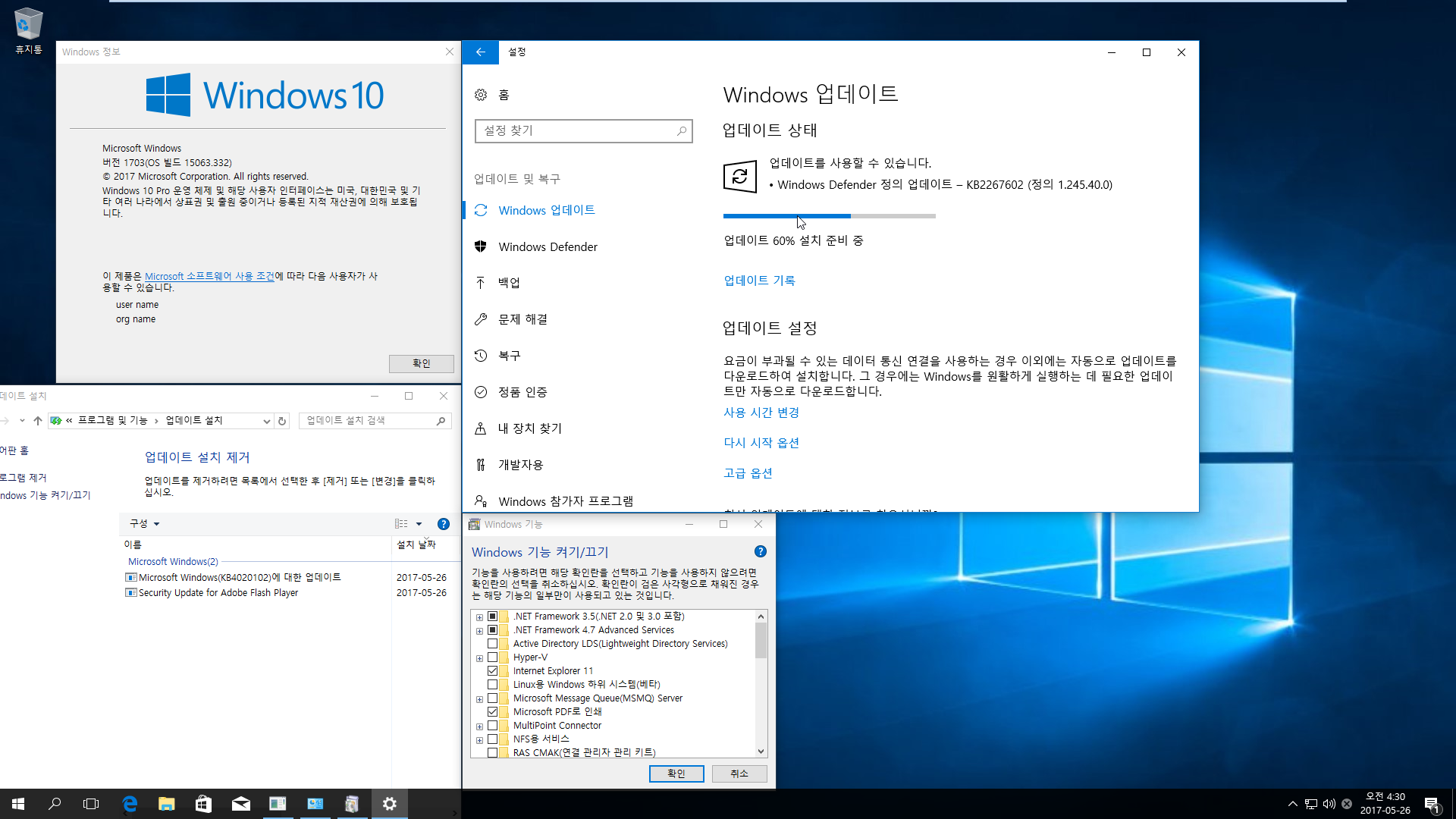Expand the .NET Framework 4.7 Advanced Services node
Viewport: 1456px width, 819px height.
479,631
